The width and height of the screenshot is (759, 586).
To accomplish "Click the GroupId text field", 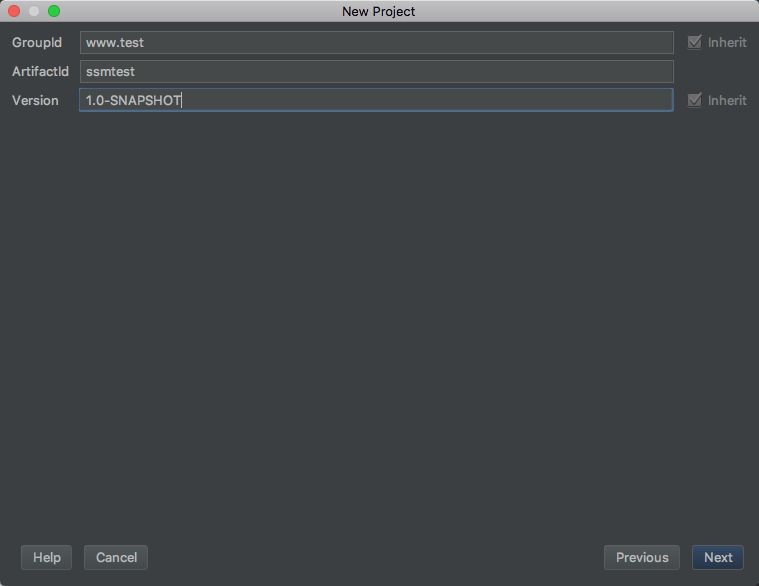I will coord(376,43).
